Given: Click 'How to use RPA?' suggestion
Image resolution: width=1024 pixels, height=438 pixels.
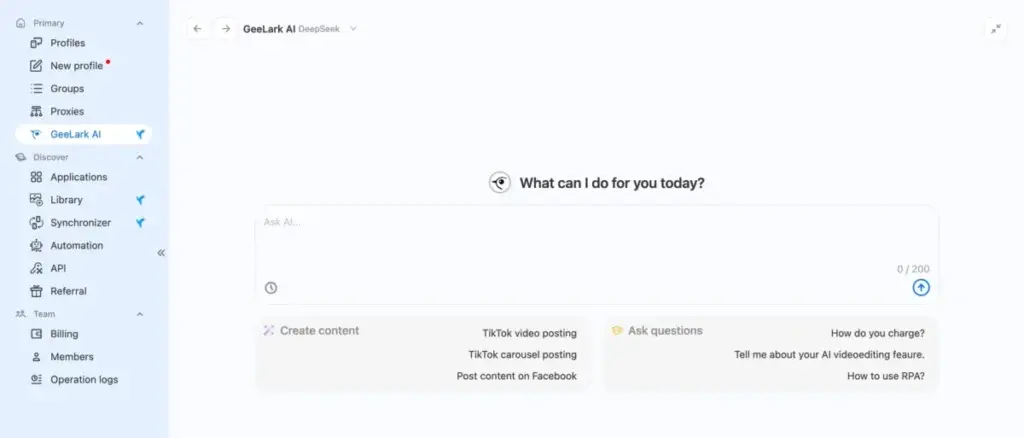Looking at the screenshot, I should click(x=885, y=376).
